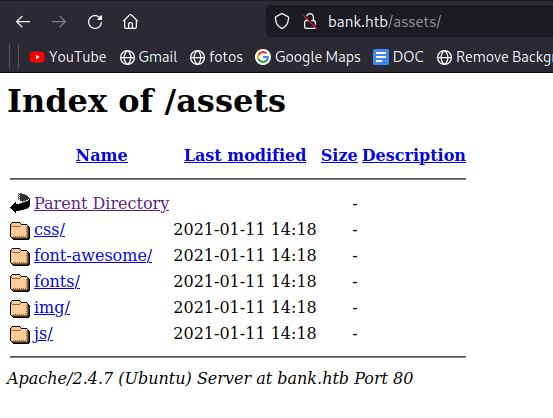This screenshot has height=418, width=553.
Task: Click the browser back arrow
Action: tap(23, 22)
